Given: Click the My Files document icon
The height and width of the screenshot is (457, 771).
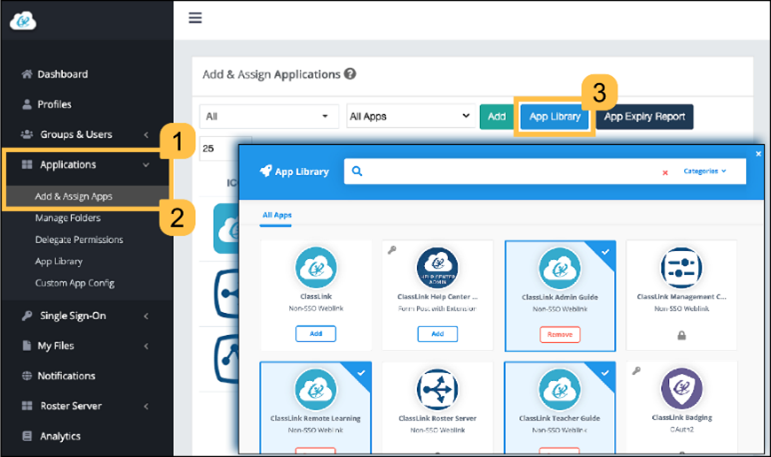Looking at the screenshot, I should pos(27,346).
